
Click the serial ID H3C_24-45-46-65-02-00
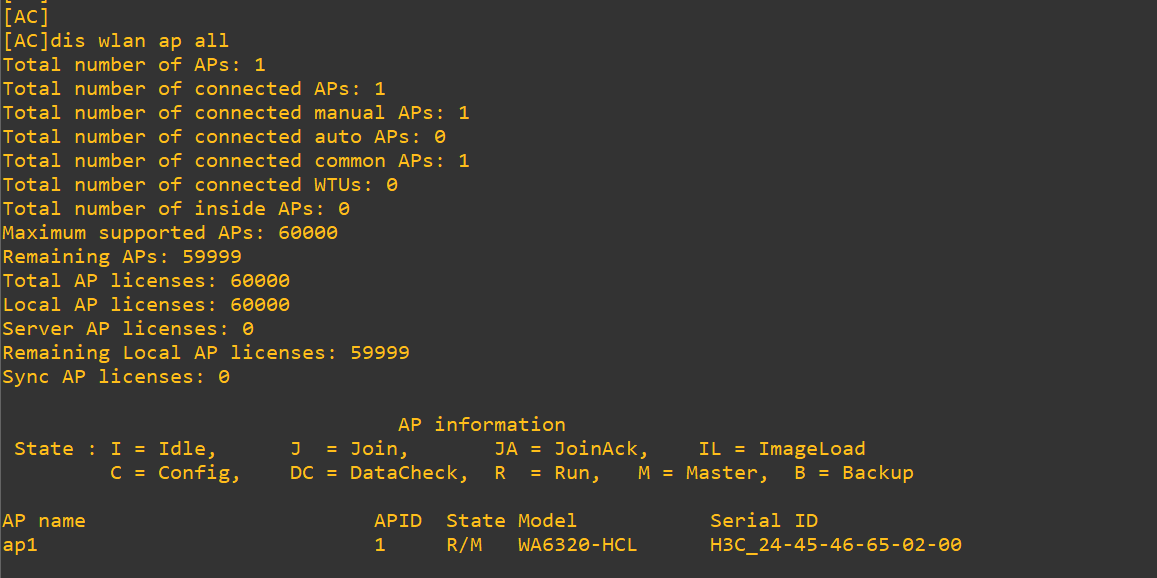click(x=835, y=545)
